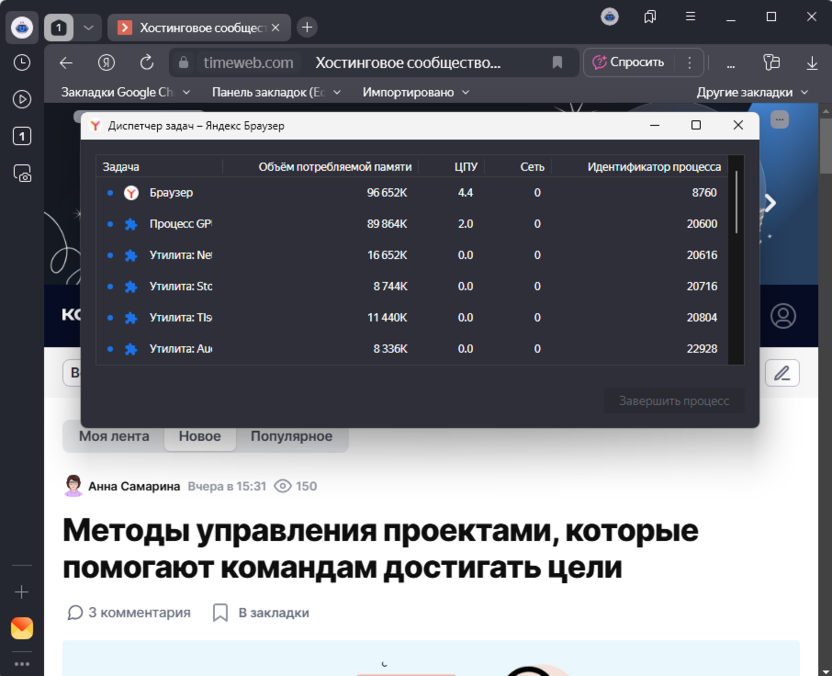This screenshot has width=832, height=676.
Task: Expand the Другие закладки folder
Action: point(752,92)
